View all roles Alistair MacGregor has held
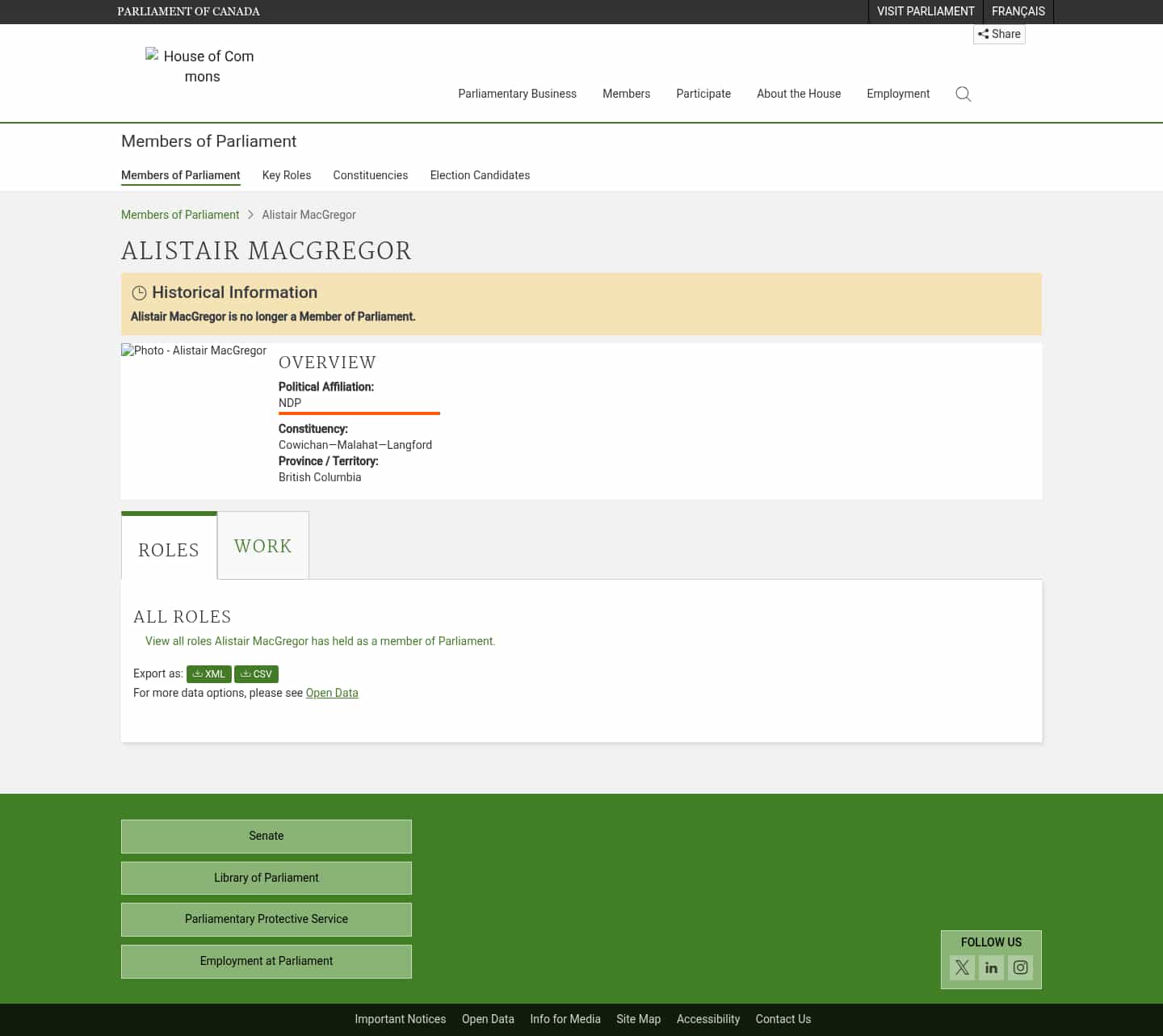 [320, 641]
